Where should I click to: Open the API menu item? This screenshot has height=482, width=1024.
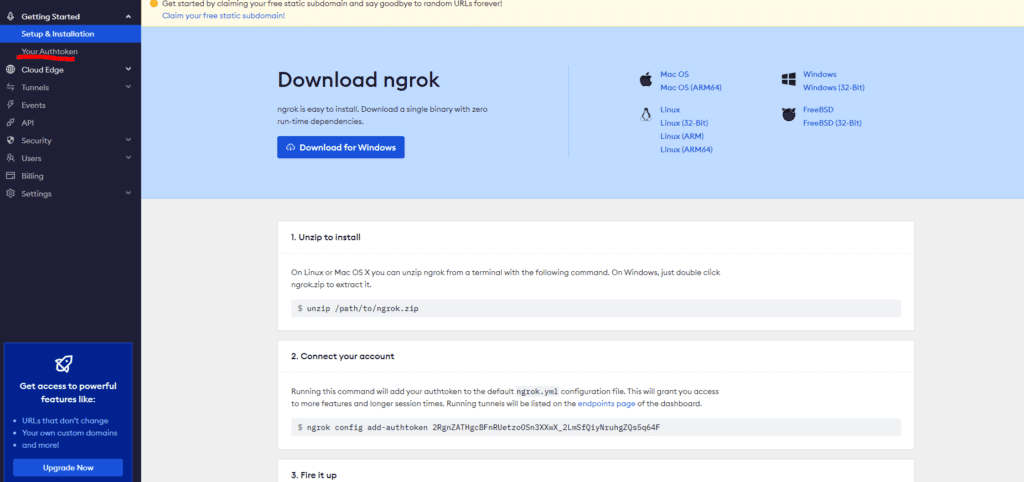point(27,123)
